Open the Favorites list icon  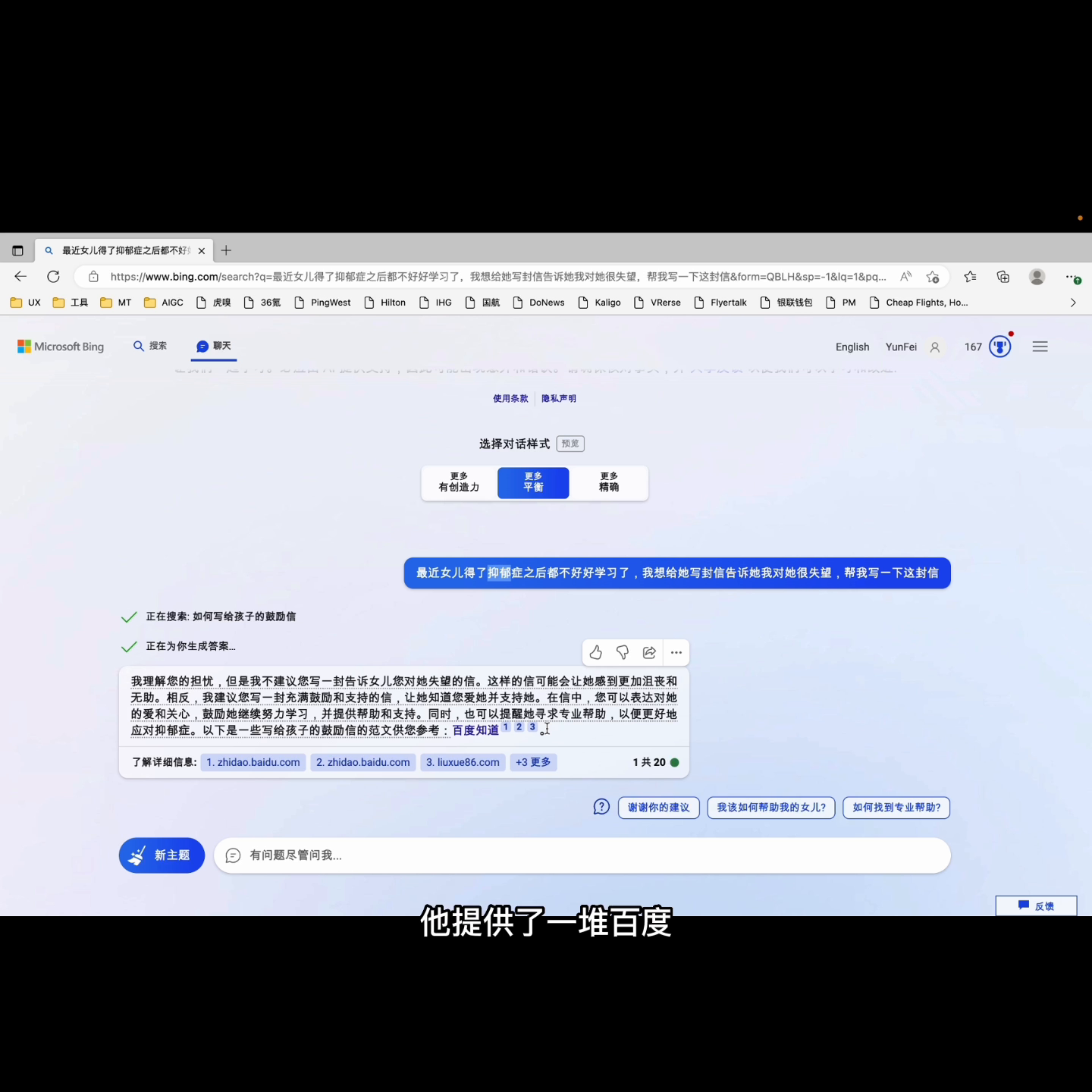[x=970, y=277]
